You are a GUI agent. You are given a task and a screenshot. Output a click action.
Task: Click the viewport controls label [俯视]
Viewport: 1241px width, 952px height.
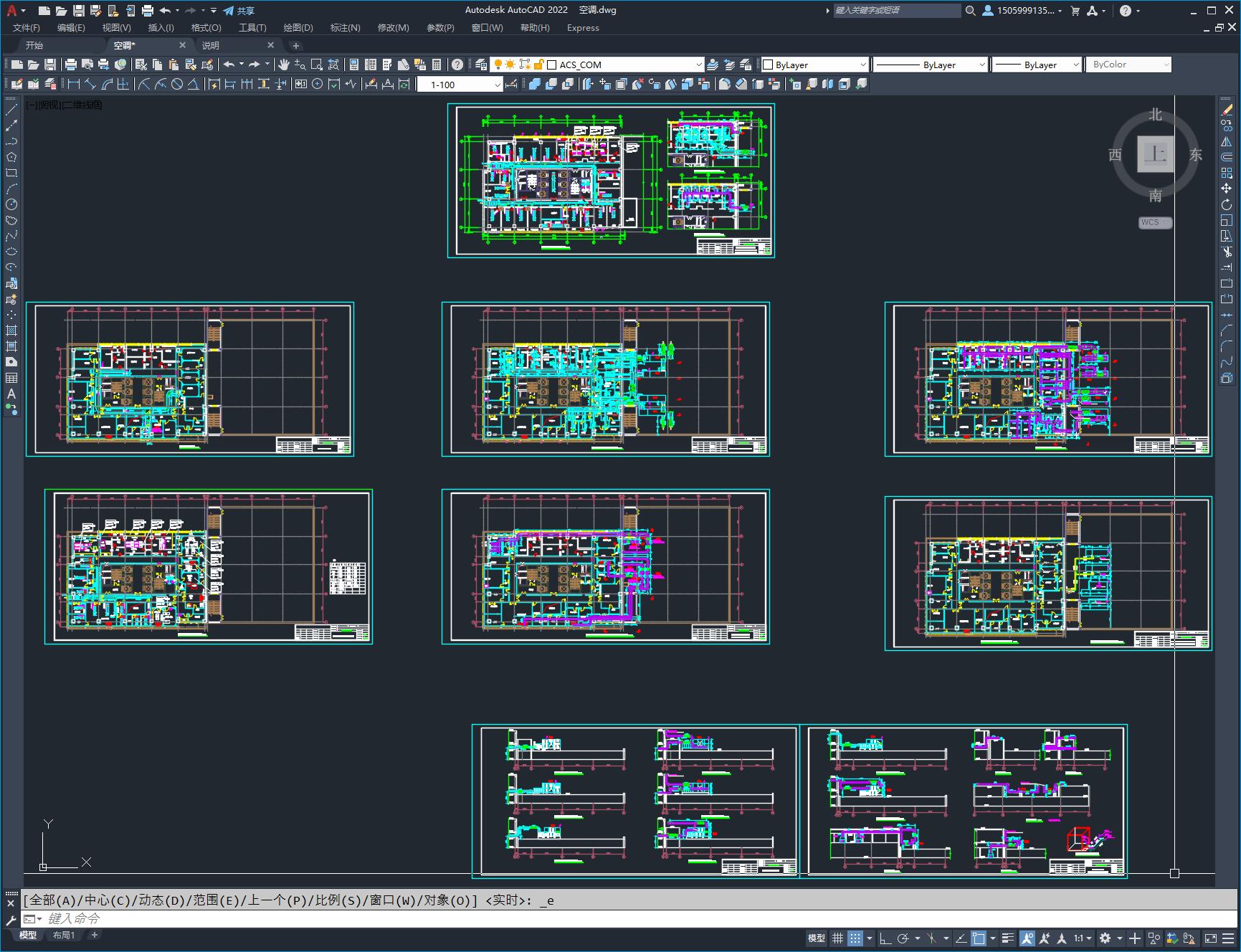point(49,105)
